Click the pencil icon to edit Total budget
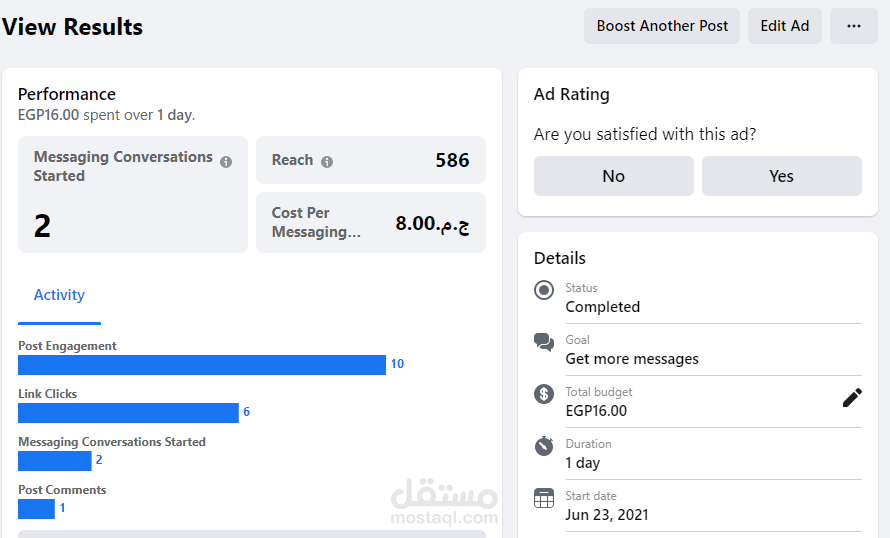The image size is (890, 538). pos(852,398)
